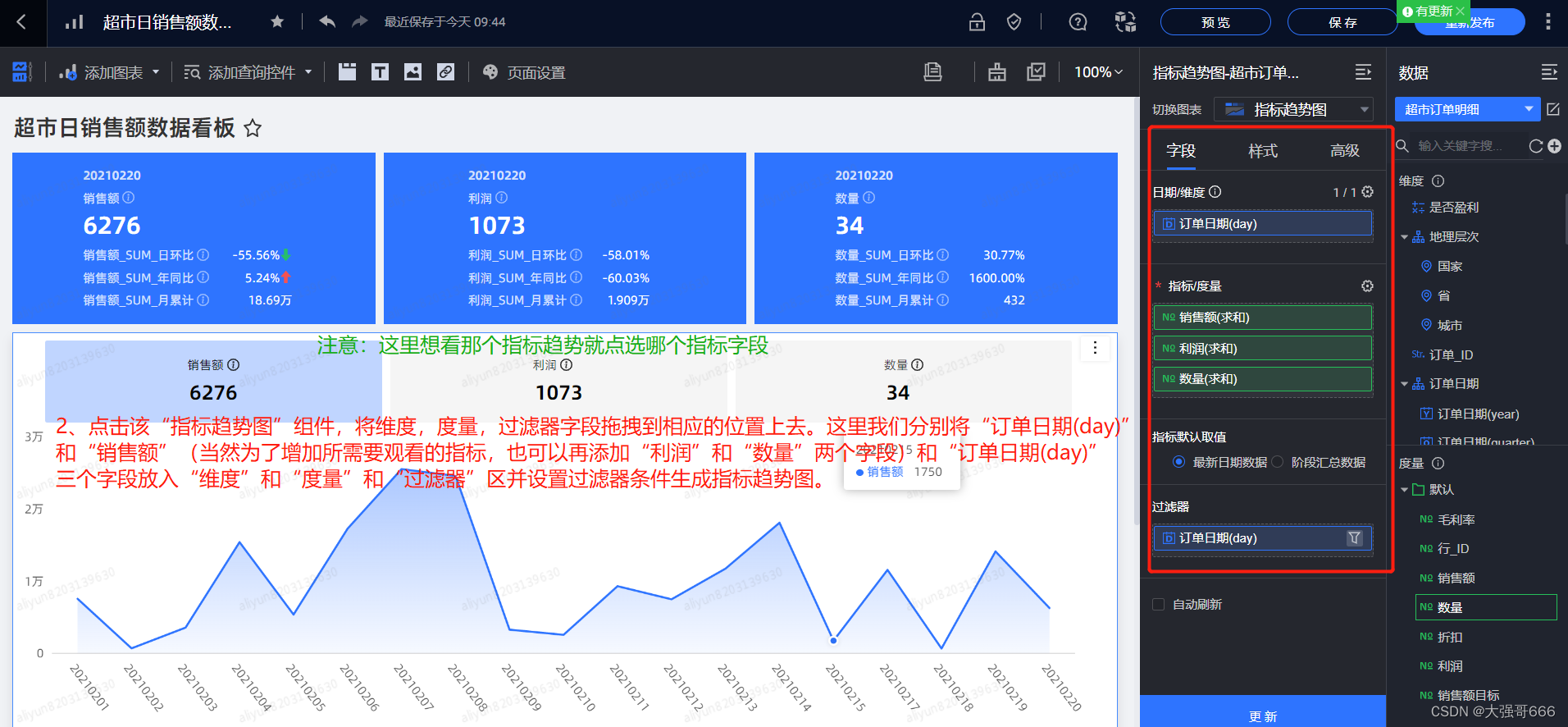Enable the 自动刷新 checkbox
The image size is (1568, 727).
1159,605
